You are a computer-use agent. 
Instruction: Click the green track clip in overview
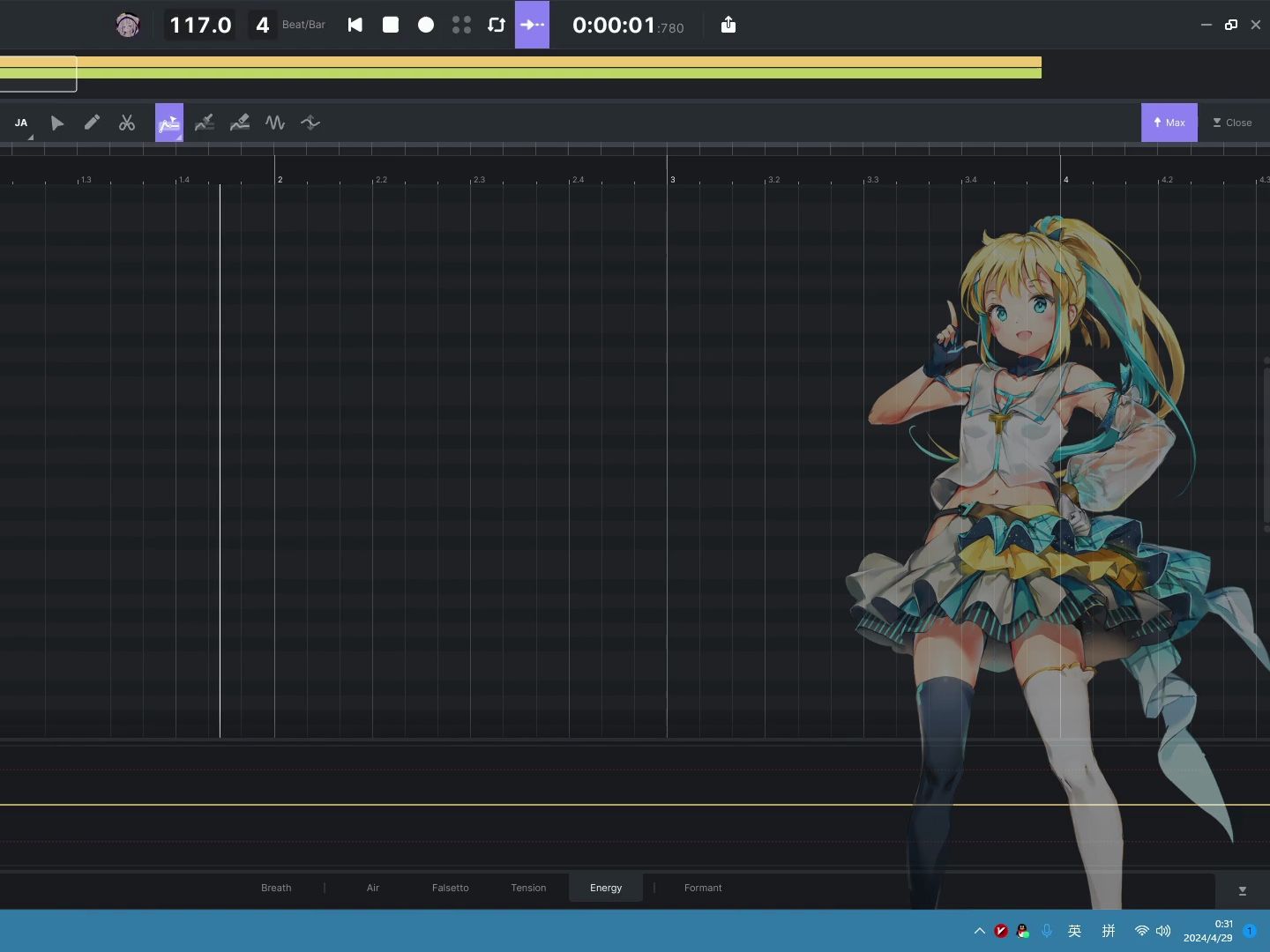click(x=520, y=73)
